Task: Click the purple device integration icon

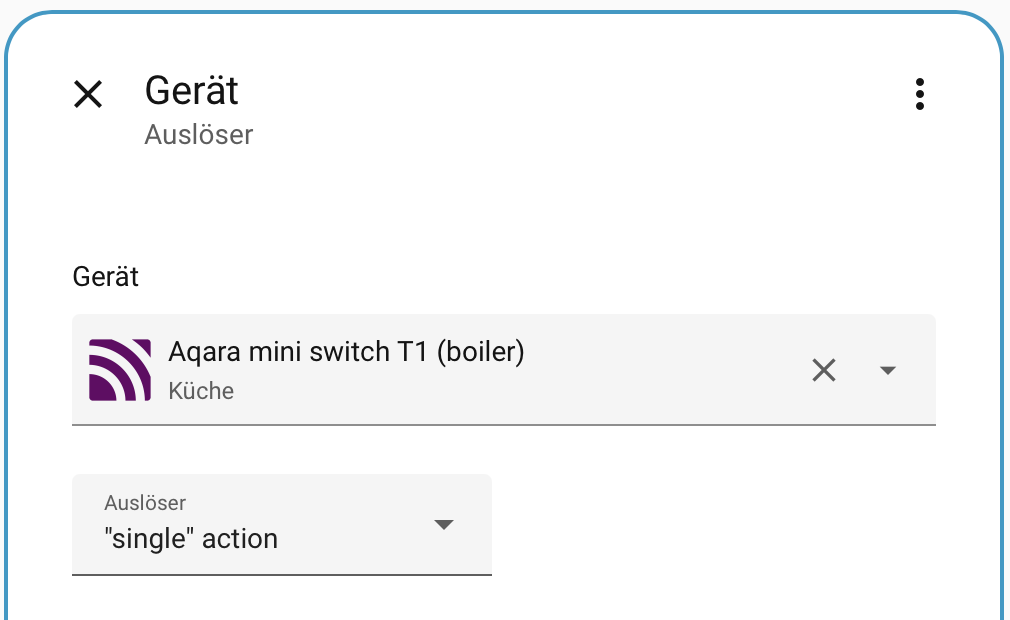Action: (x=120, y=370)
